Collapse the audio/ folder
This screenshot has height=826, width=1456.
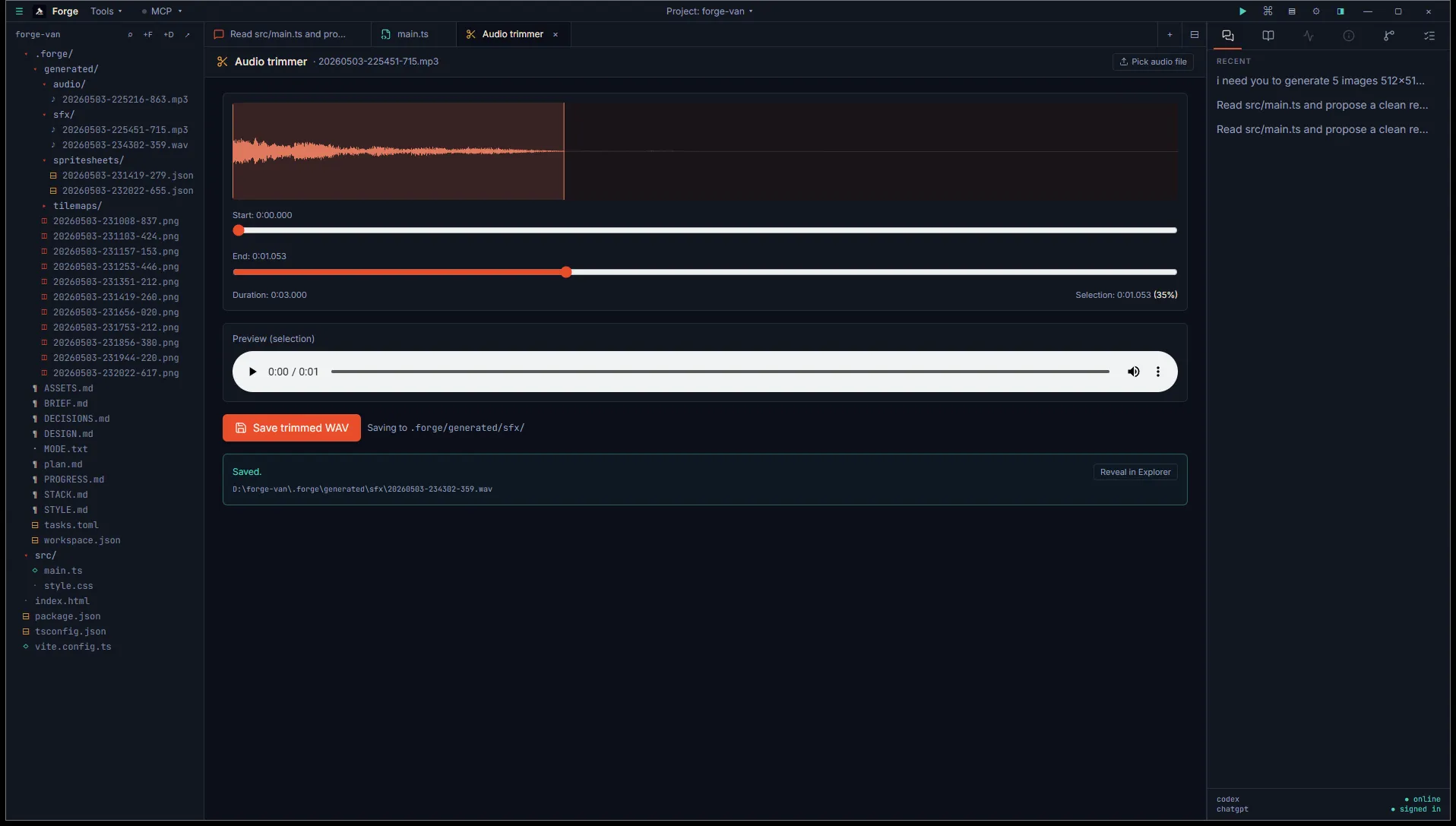pos(68,84)
